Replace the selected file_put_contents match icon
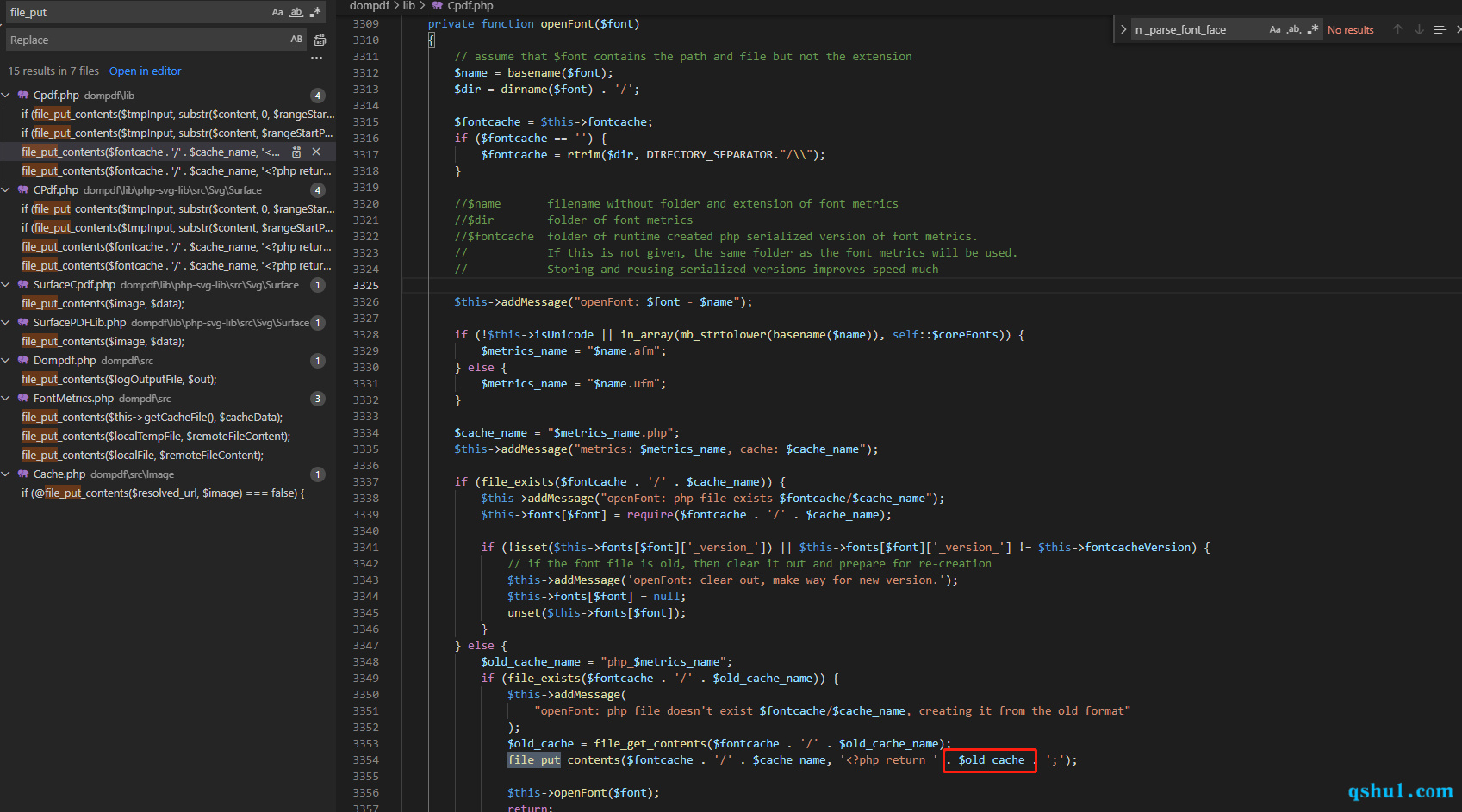1462x812 pixels. 296,152
